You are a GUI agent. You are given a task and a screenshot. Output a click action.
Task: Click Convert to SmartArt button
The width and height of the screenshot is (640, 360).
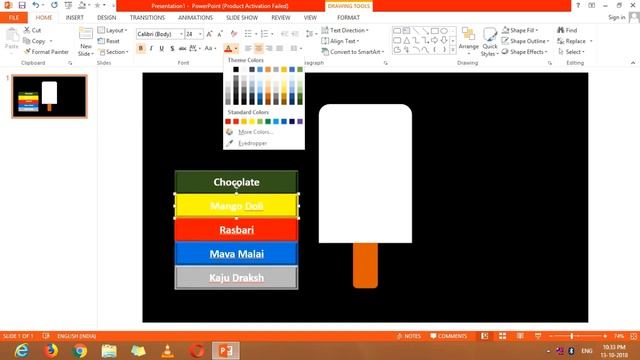(x=353, y=52)
